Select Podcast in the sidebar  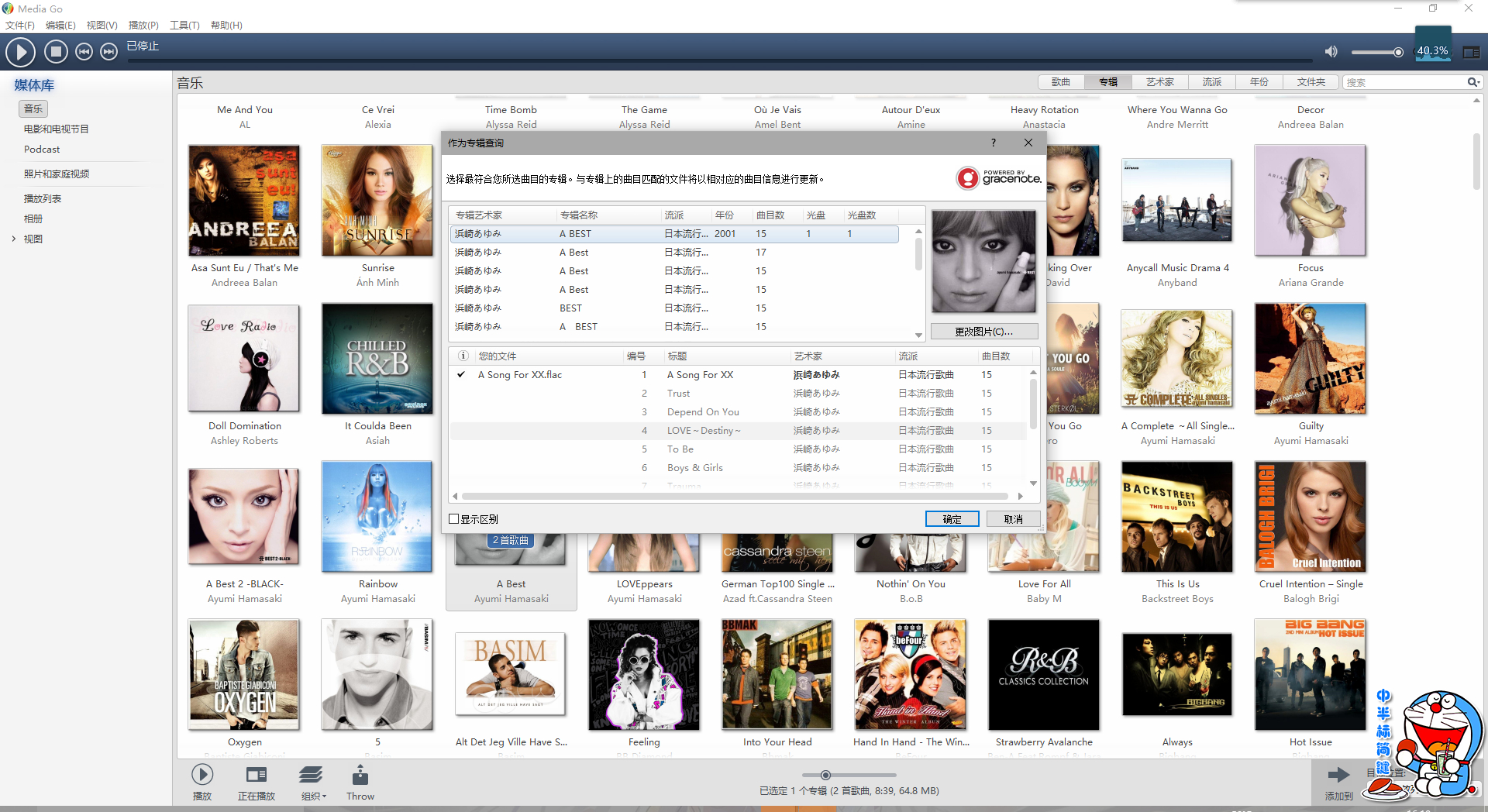point(42,150)
